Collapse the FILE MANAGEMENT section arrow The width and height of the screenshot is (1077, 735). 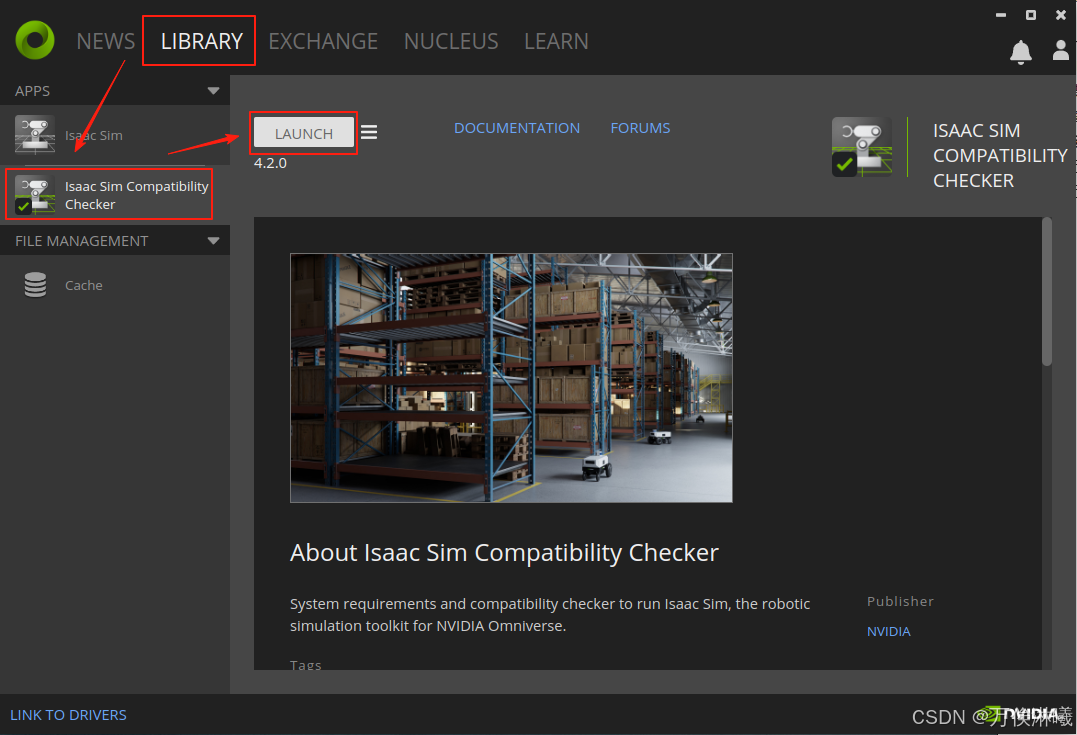click(x=213, y=241)
